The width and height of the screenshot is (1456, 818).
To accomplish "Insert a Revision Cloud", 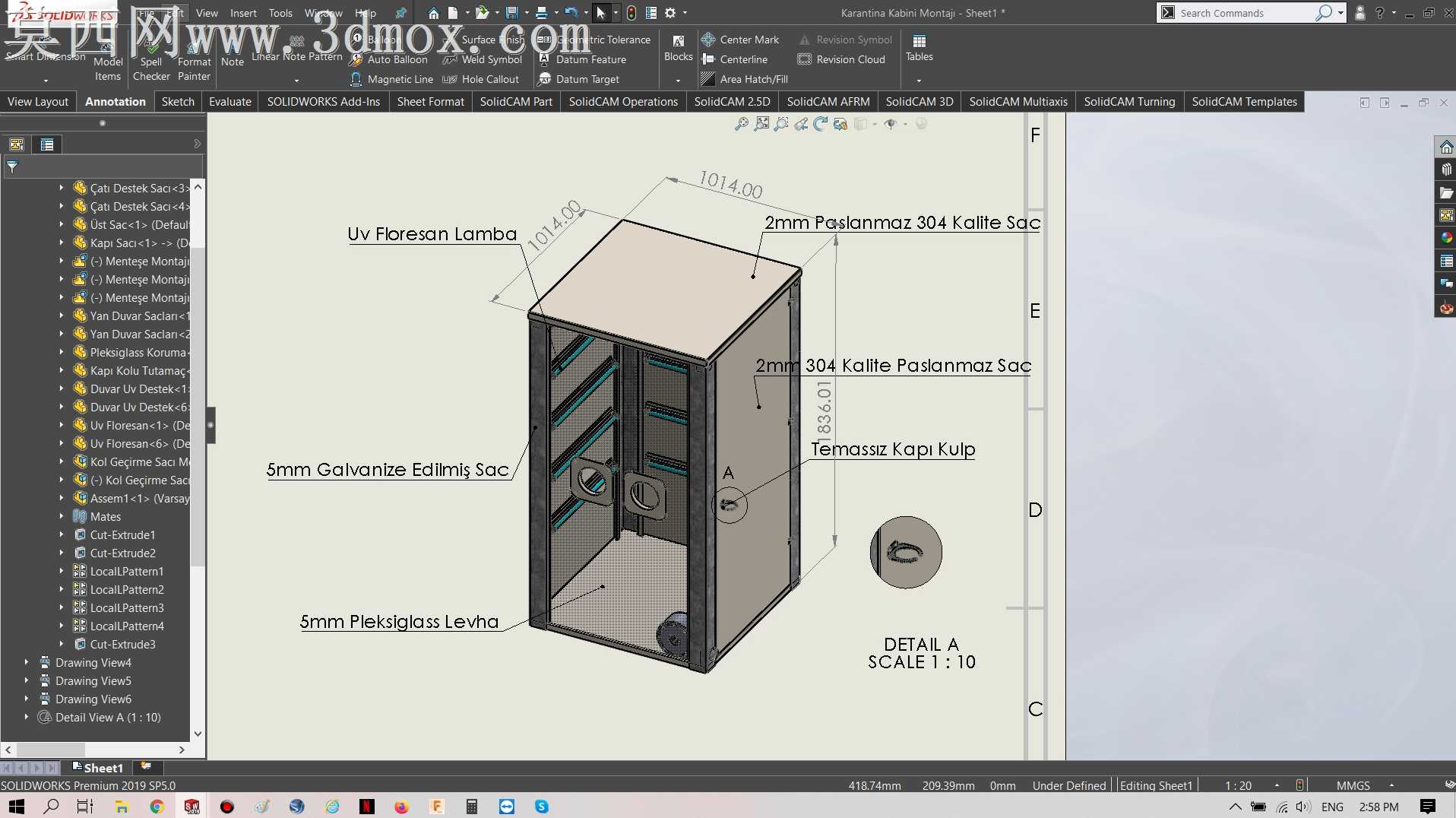I will 841,59.
